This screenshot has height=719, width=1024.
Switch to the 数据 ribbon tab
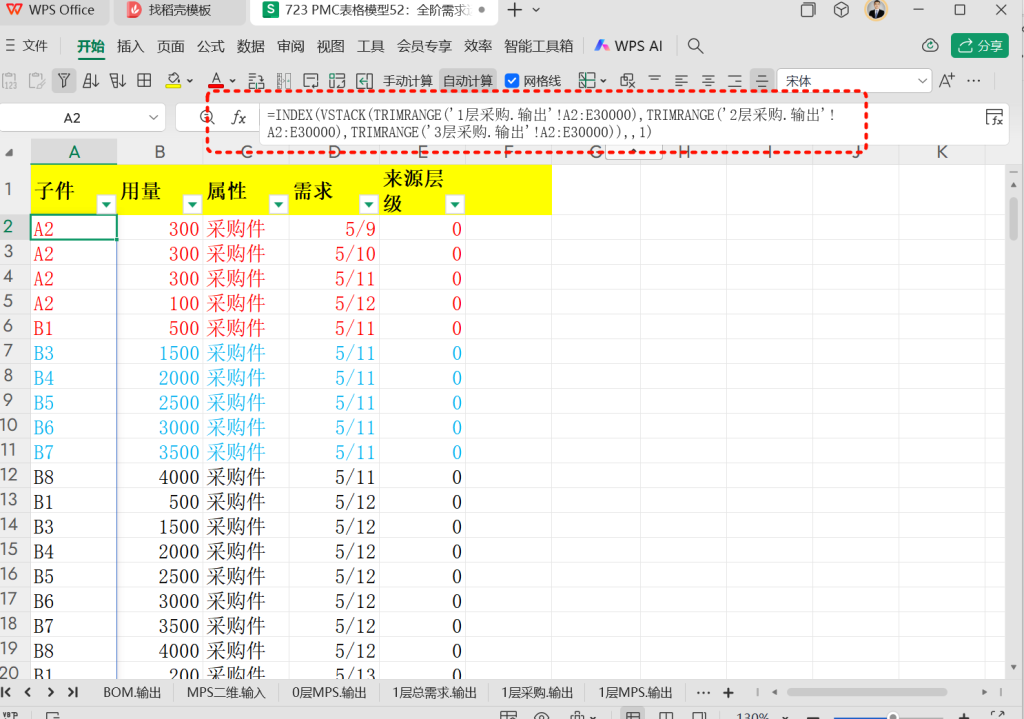click(250, 46)
